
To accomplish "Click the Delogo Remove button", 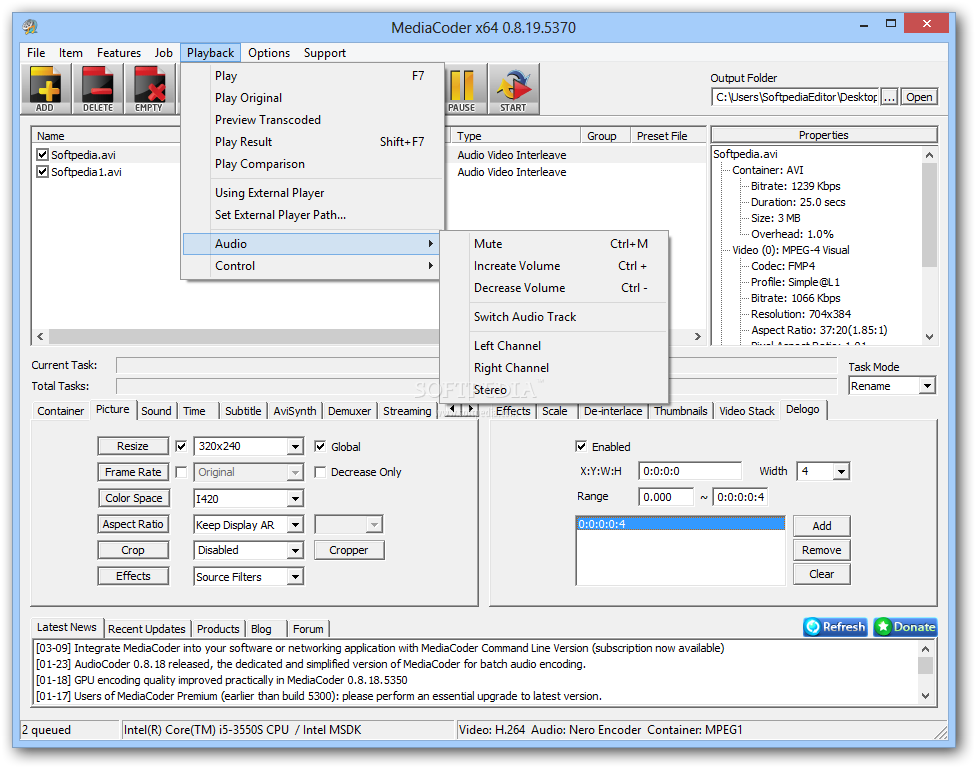I will [822, 550].
